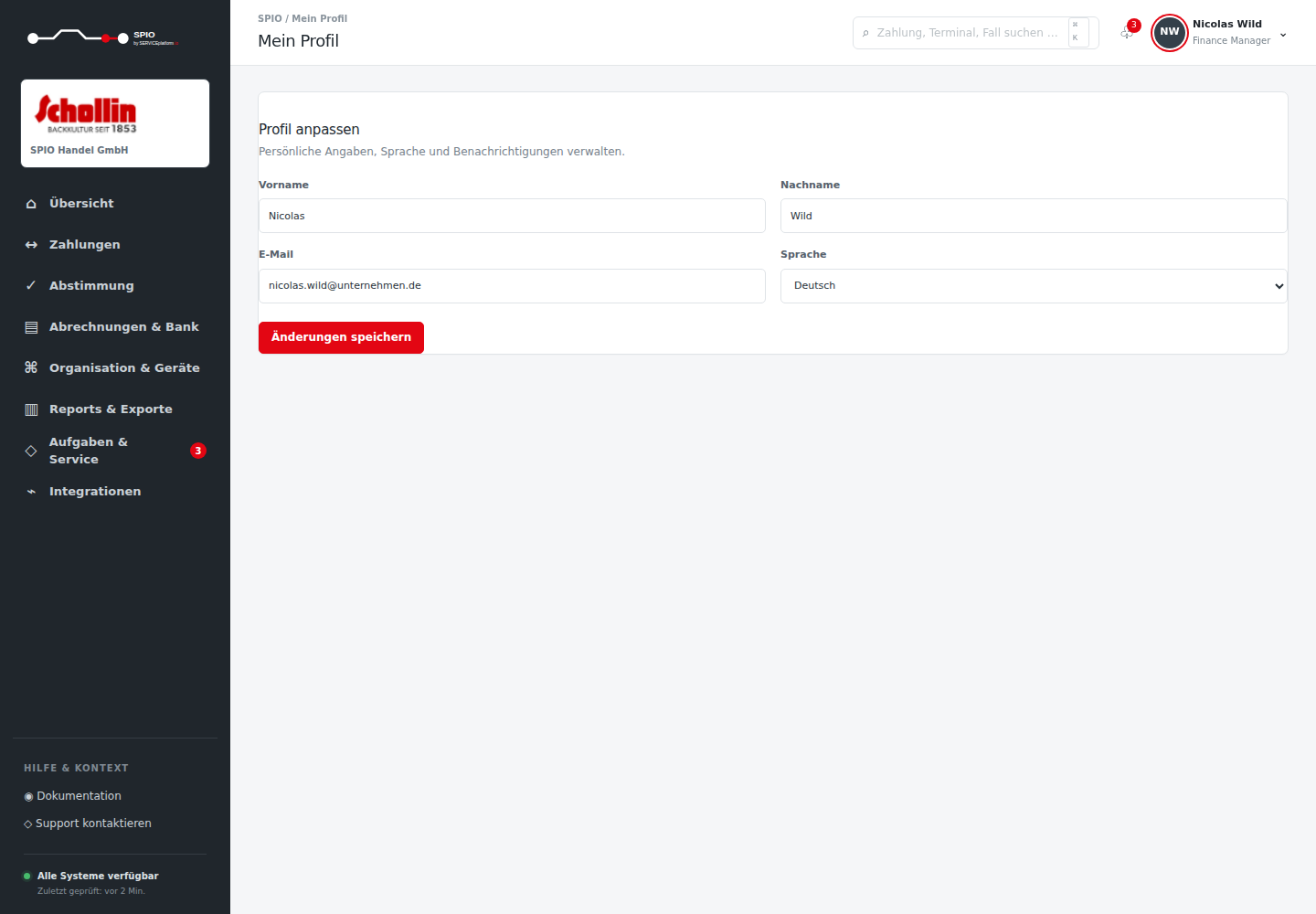Click the NW user avatar
1316x914 pixels.
pyautogui.click(x=1170, y=33)
